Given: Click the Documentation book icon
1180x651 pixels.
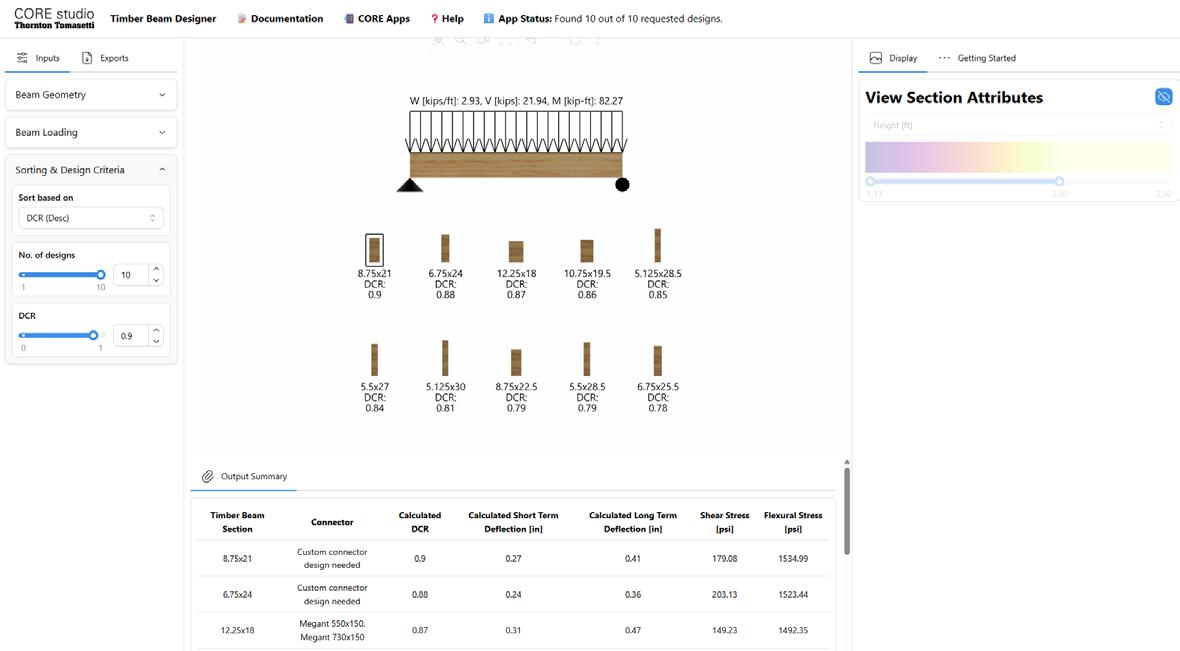Looking at the screenshot, I should tap(242, 19).
